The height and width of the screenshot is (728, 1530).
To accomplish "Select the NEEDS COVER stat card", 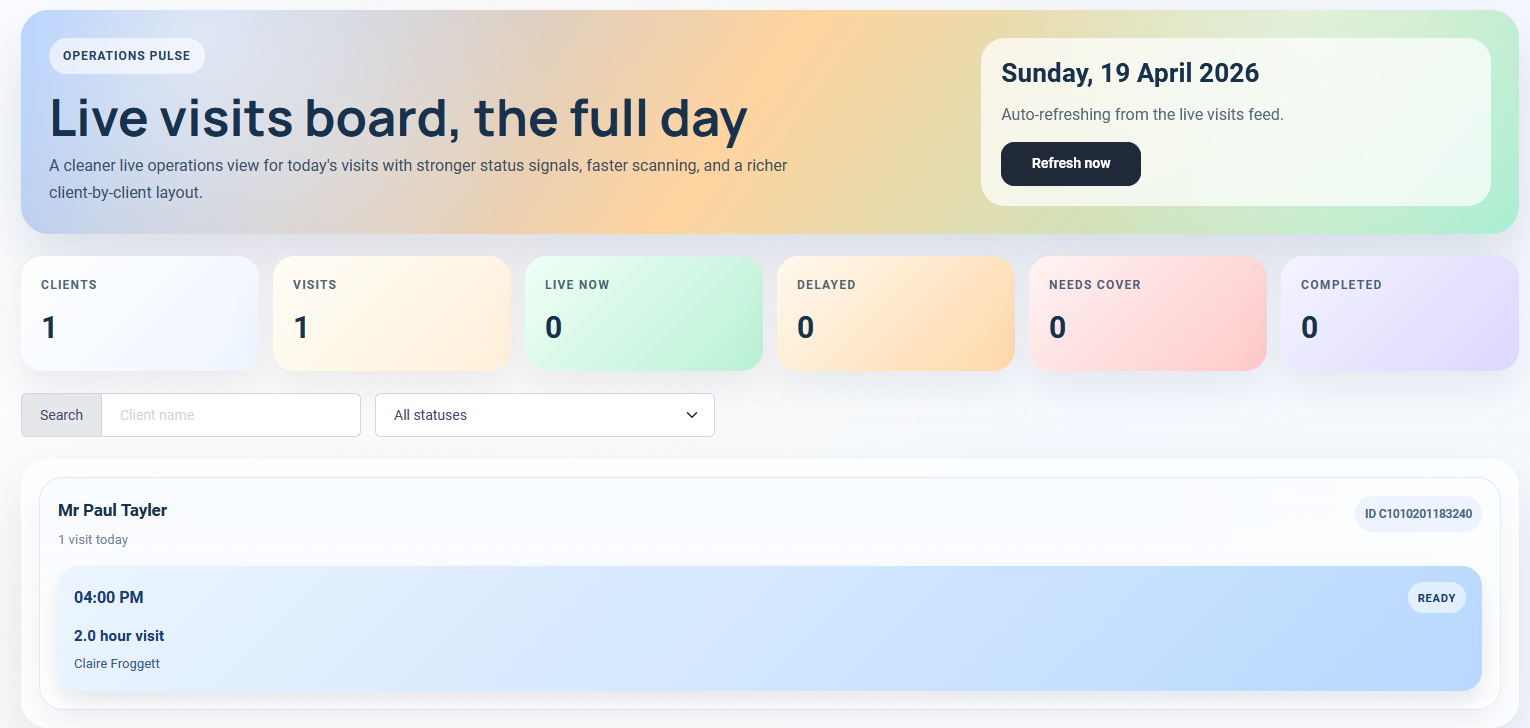I will tap(1147, 313).
